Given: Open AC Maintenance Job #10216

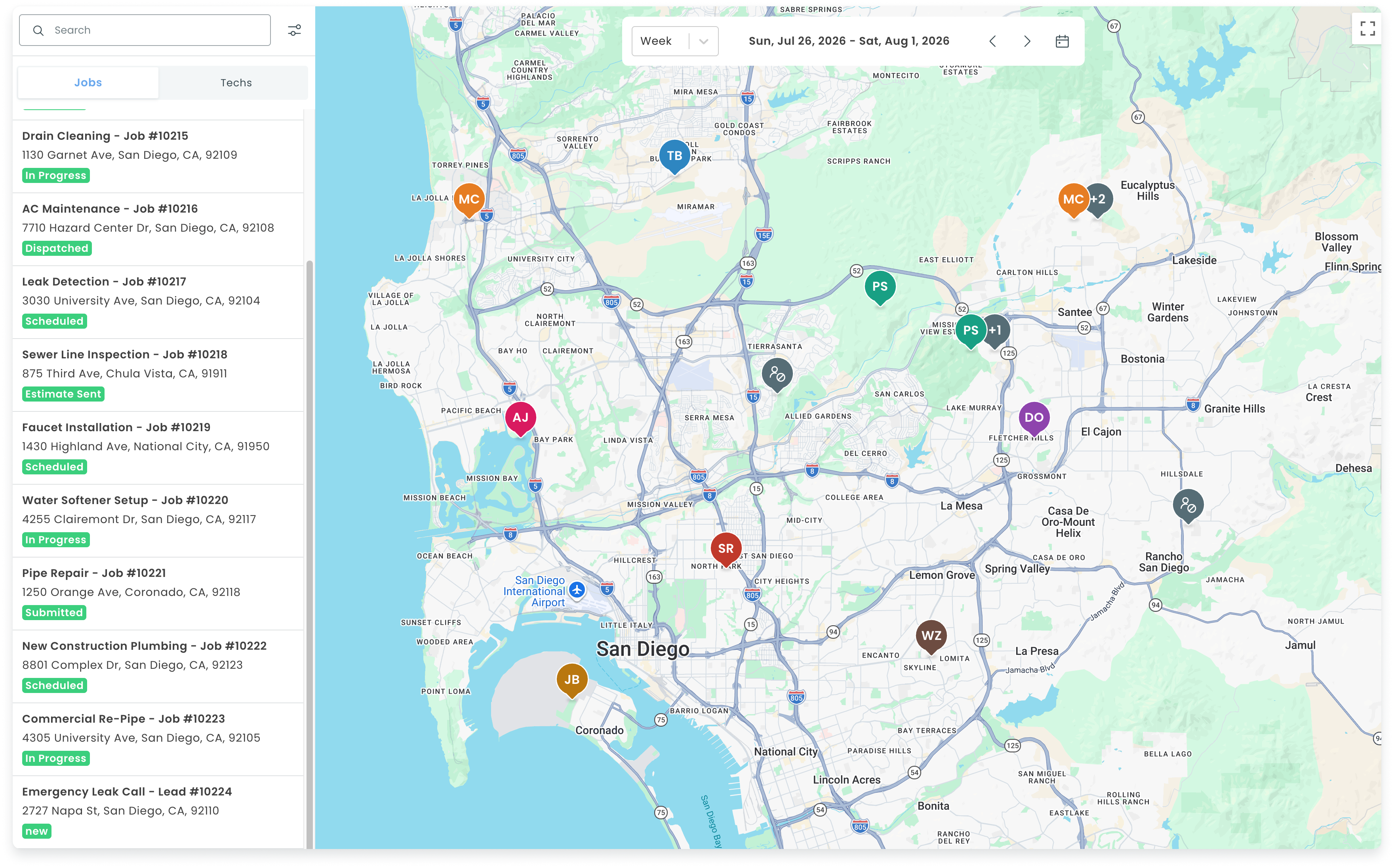Looking at the screenshot, I should coord(158,229).
